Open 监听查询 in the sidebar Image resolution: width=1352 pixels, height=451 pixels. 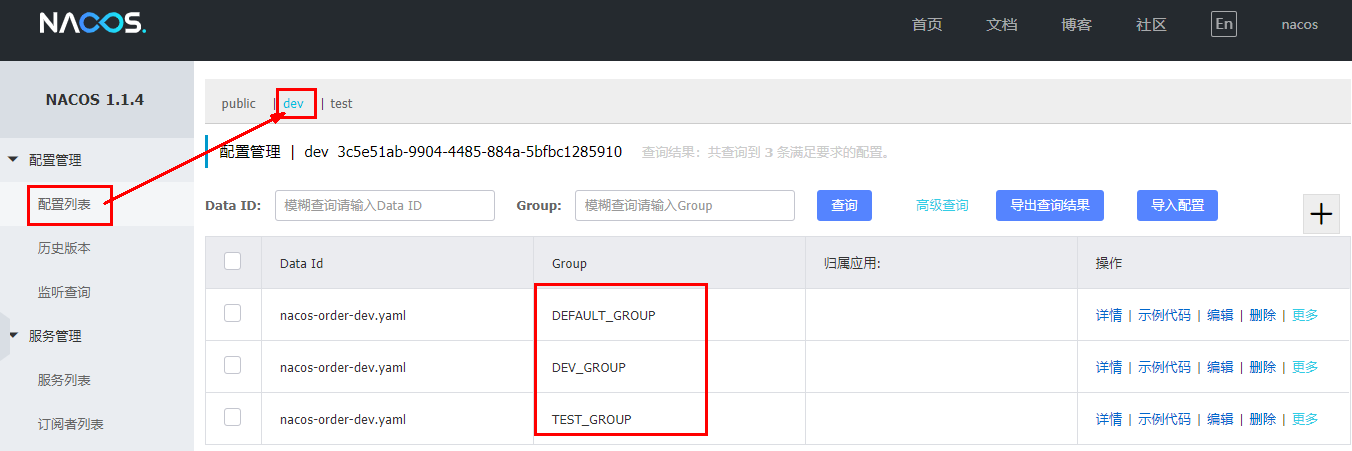[x=64, y=292]
